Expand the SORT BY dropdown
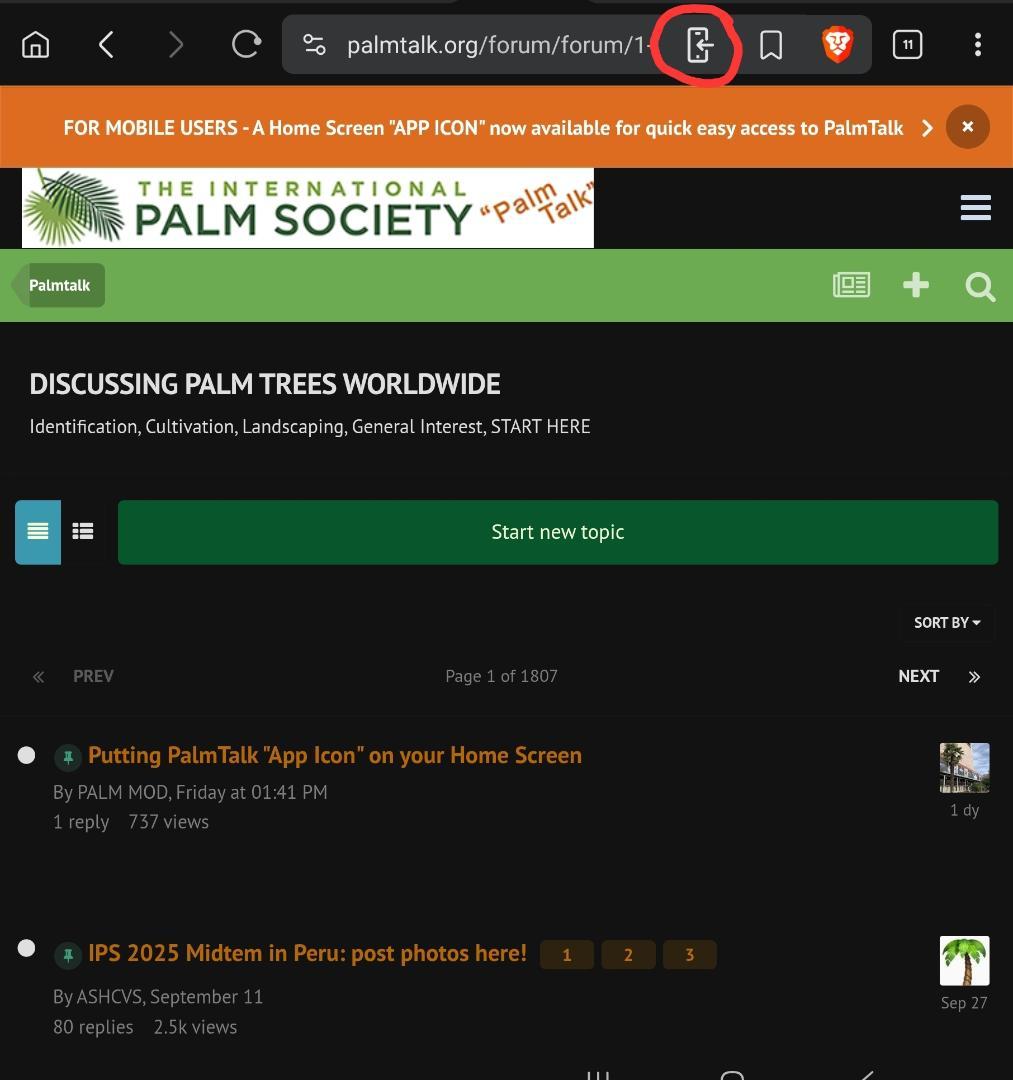This screenshot has width=1013, height=1080. click(946, 623)
